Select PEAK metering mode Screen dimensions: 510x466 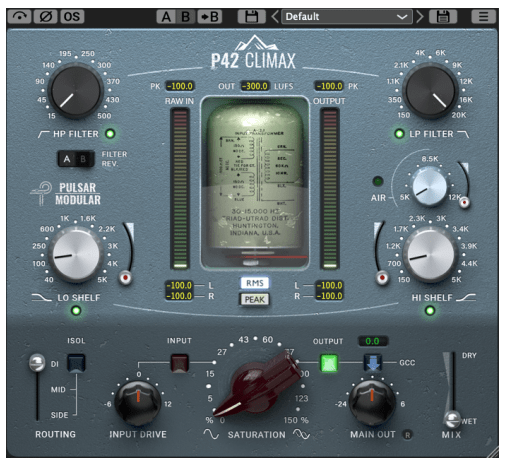coord(255,299)
